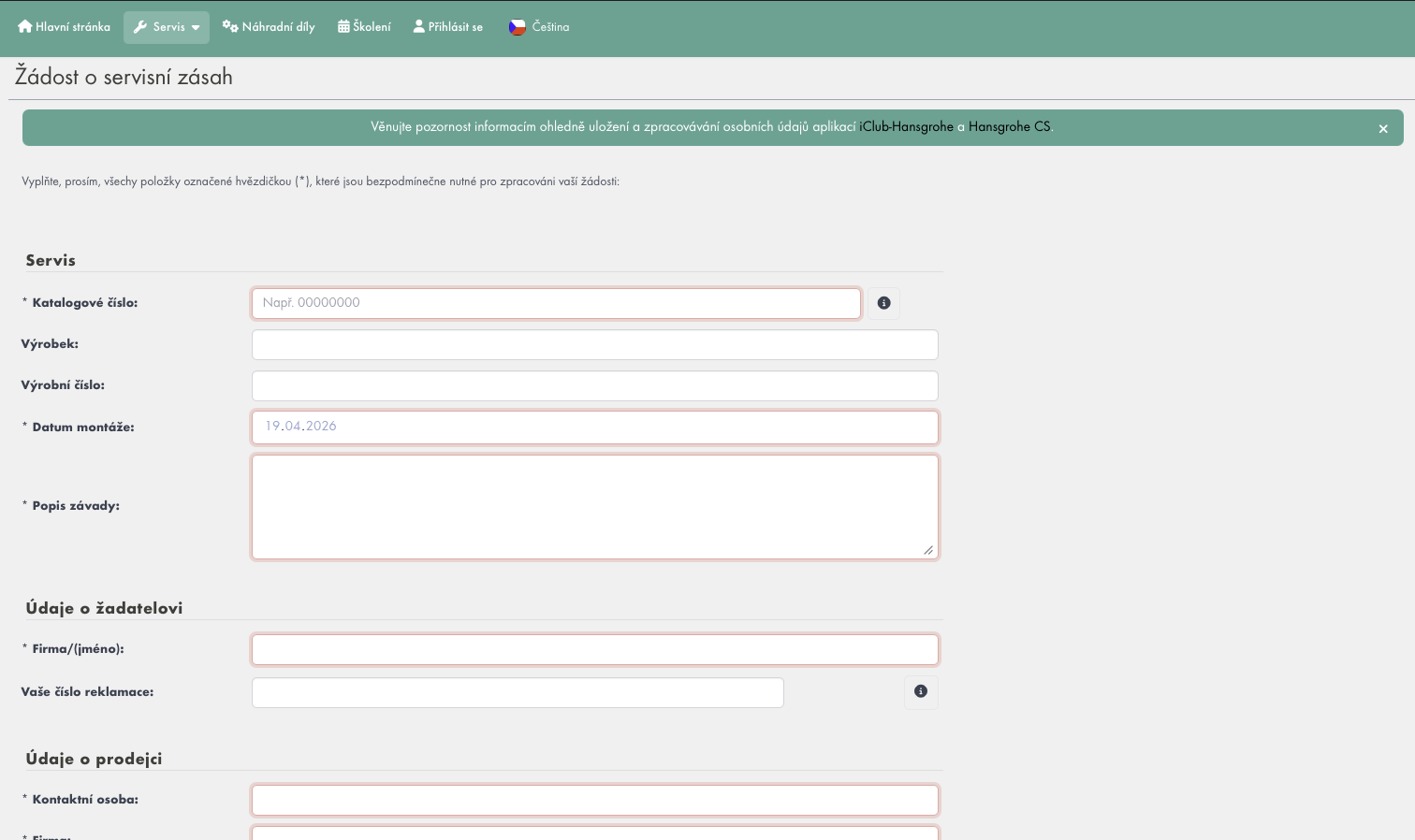Click info icon beside Vaše číslo reklamace
Viewport: 1415px width, 840px height.
921,691
